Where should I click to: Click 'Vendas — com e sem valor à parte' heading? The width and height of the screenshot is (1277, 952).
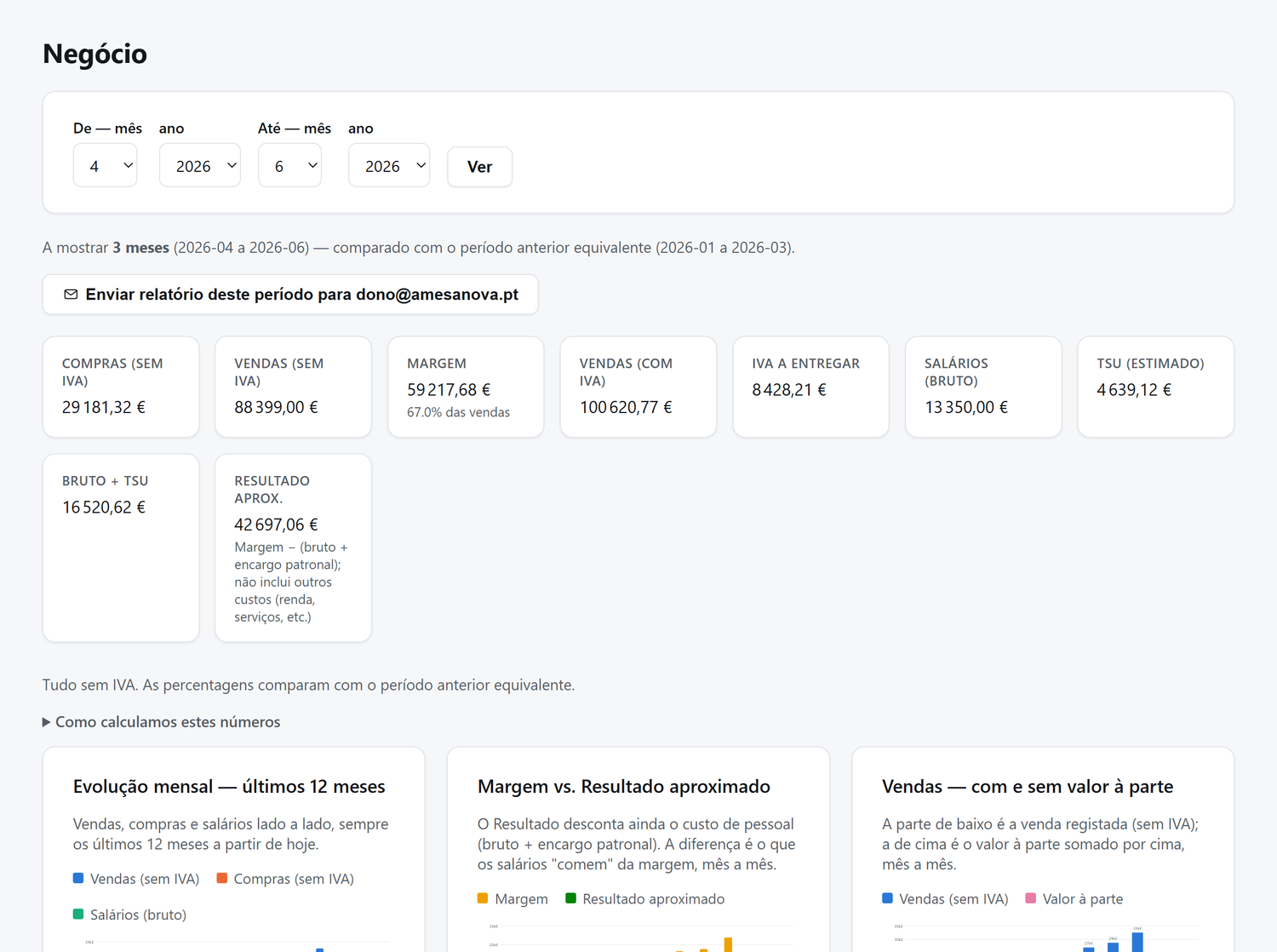[x=1028, y=786]
